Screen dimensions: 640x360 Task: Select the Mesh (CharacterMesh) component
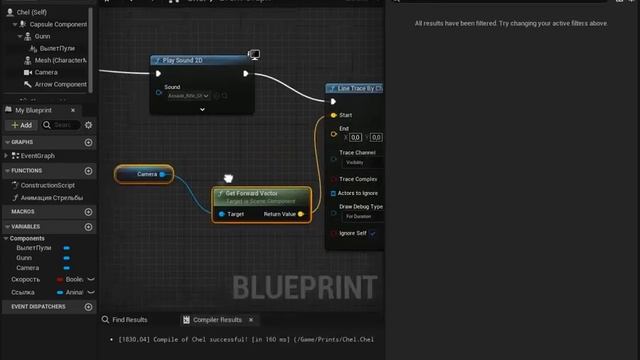(60, 60)
